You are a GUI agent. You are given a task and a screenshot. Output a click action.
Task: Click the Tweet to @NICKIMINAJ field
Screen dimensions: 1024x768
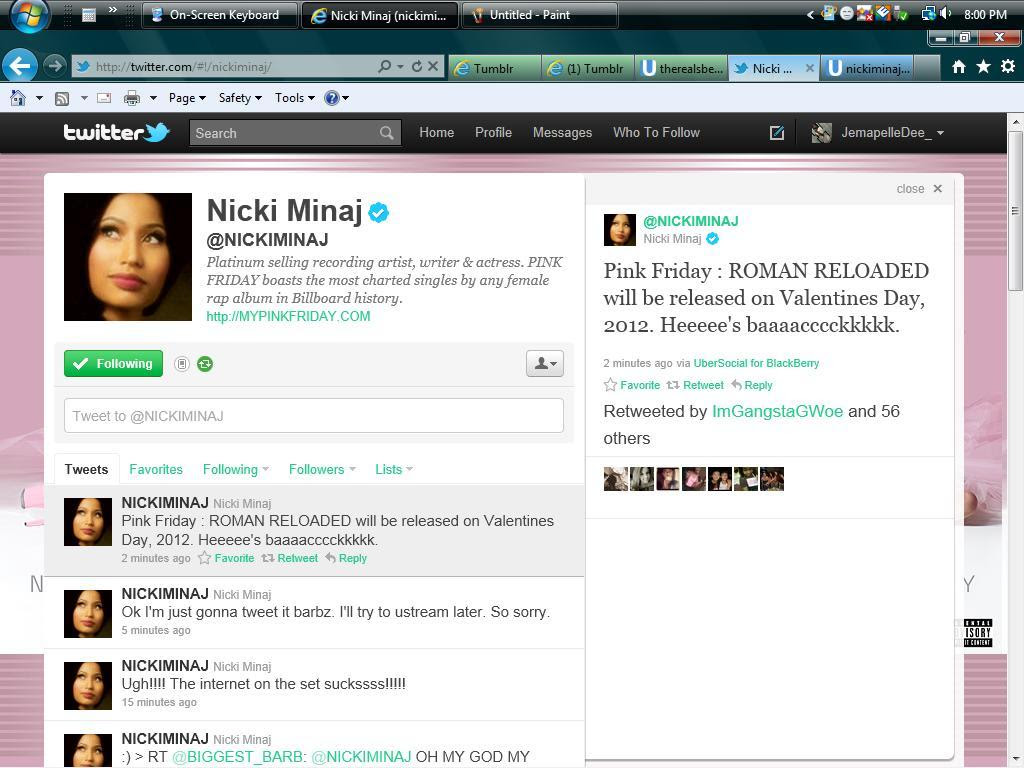click(313, 415)
